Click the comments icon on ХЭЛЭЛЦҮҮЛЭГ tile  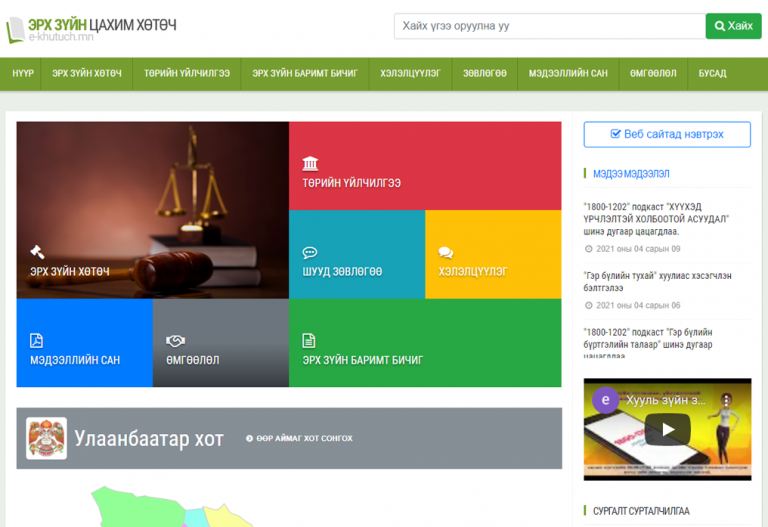pyautogui.click(x=445, y=252)
